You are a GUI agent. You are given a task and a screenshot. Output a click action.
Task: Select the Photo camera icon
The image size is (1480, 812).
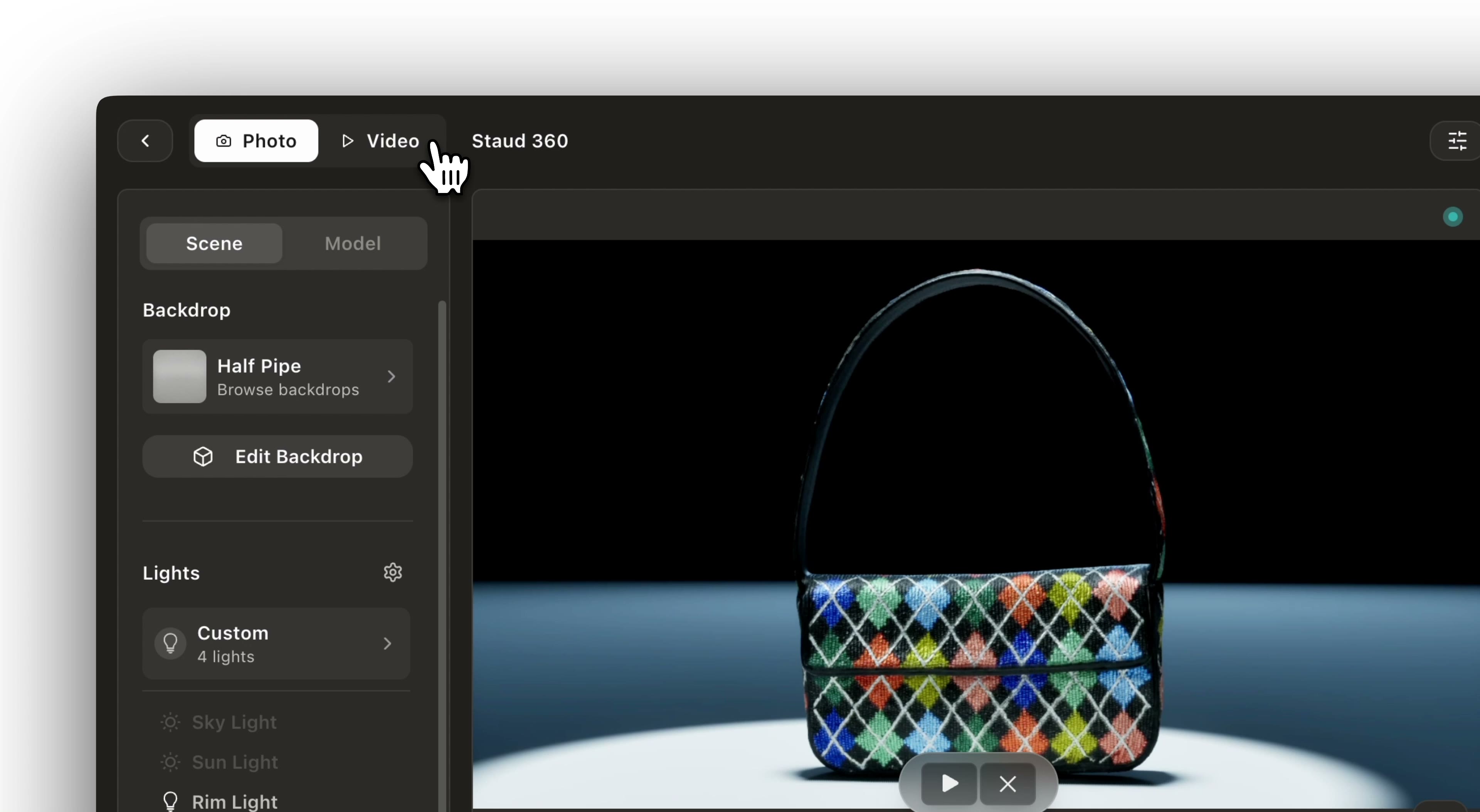coord(224,141)
